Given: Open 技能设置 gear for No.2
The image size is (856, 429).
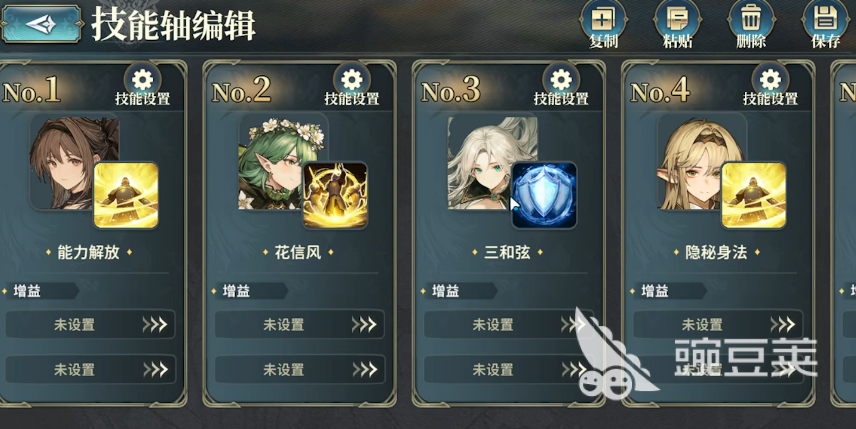Looking at the screenshot, I should point(352,85).
